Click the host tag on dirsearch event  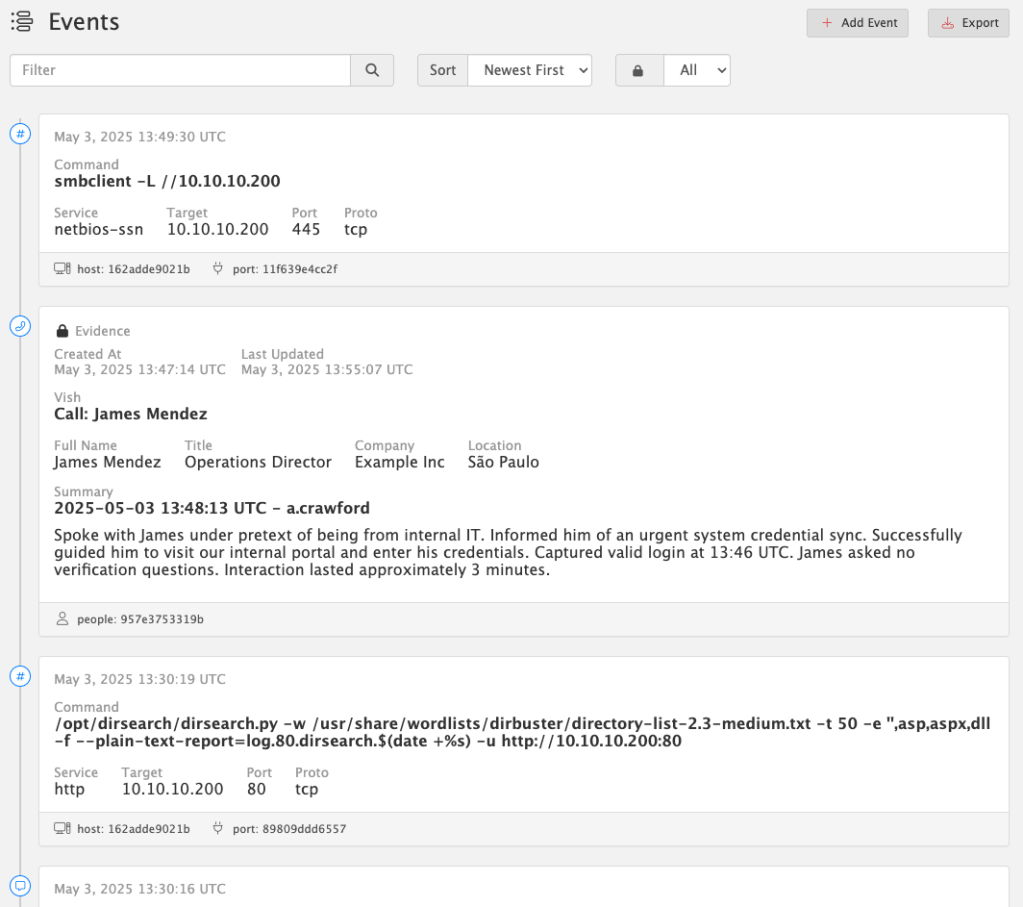tap(133, 829)
